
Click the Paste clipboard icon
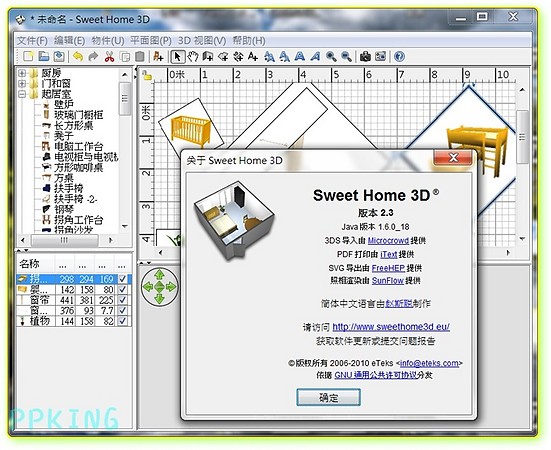point(140,56)
